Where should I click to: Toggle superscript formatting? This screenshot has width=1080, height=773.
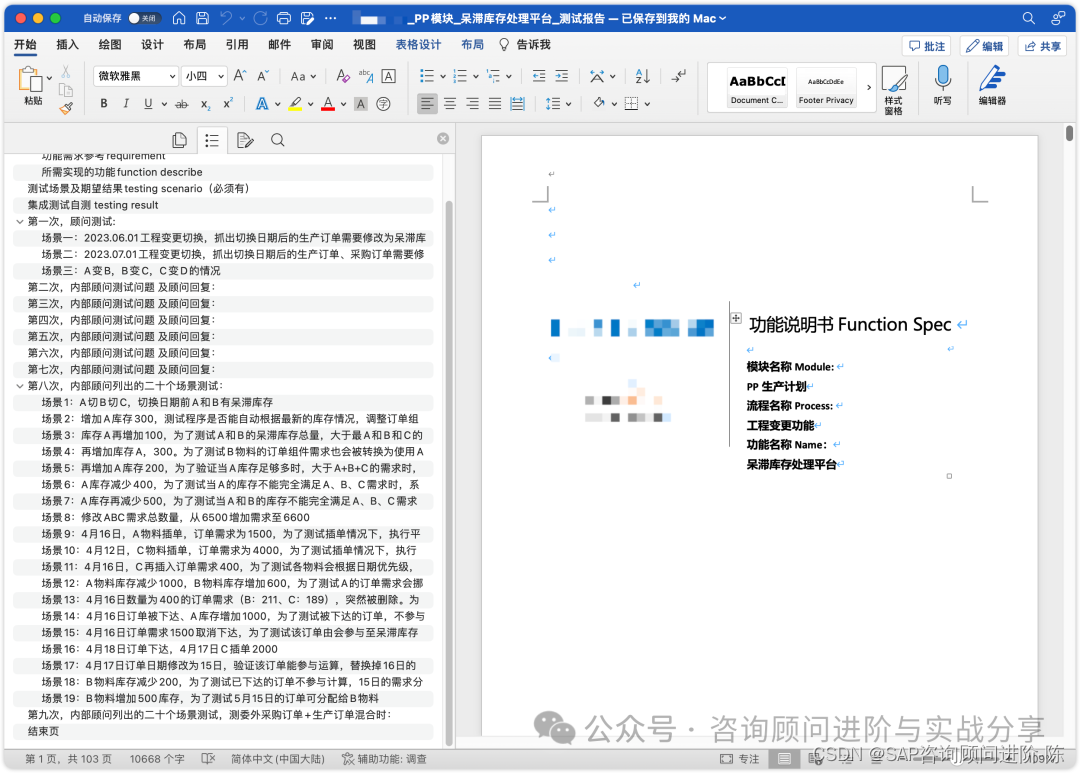click(x=228, y=104)
